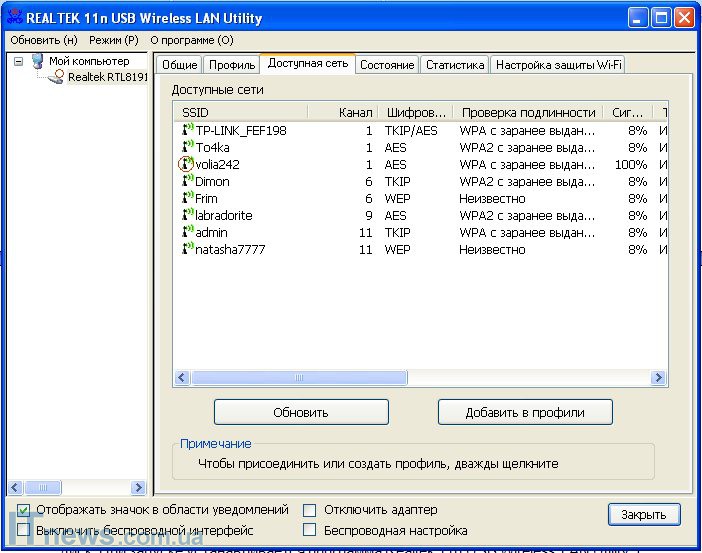This screenshot has width=702, height=553.
Task: Click the To4ka network signal icon
Action: point(188,146)
